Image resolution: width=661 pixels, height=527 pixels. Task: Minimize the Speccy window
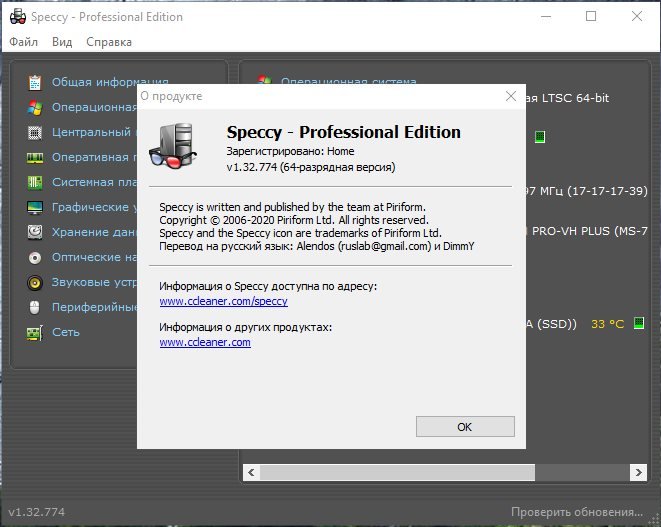[546, 16]
